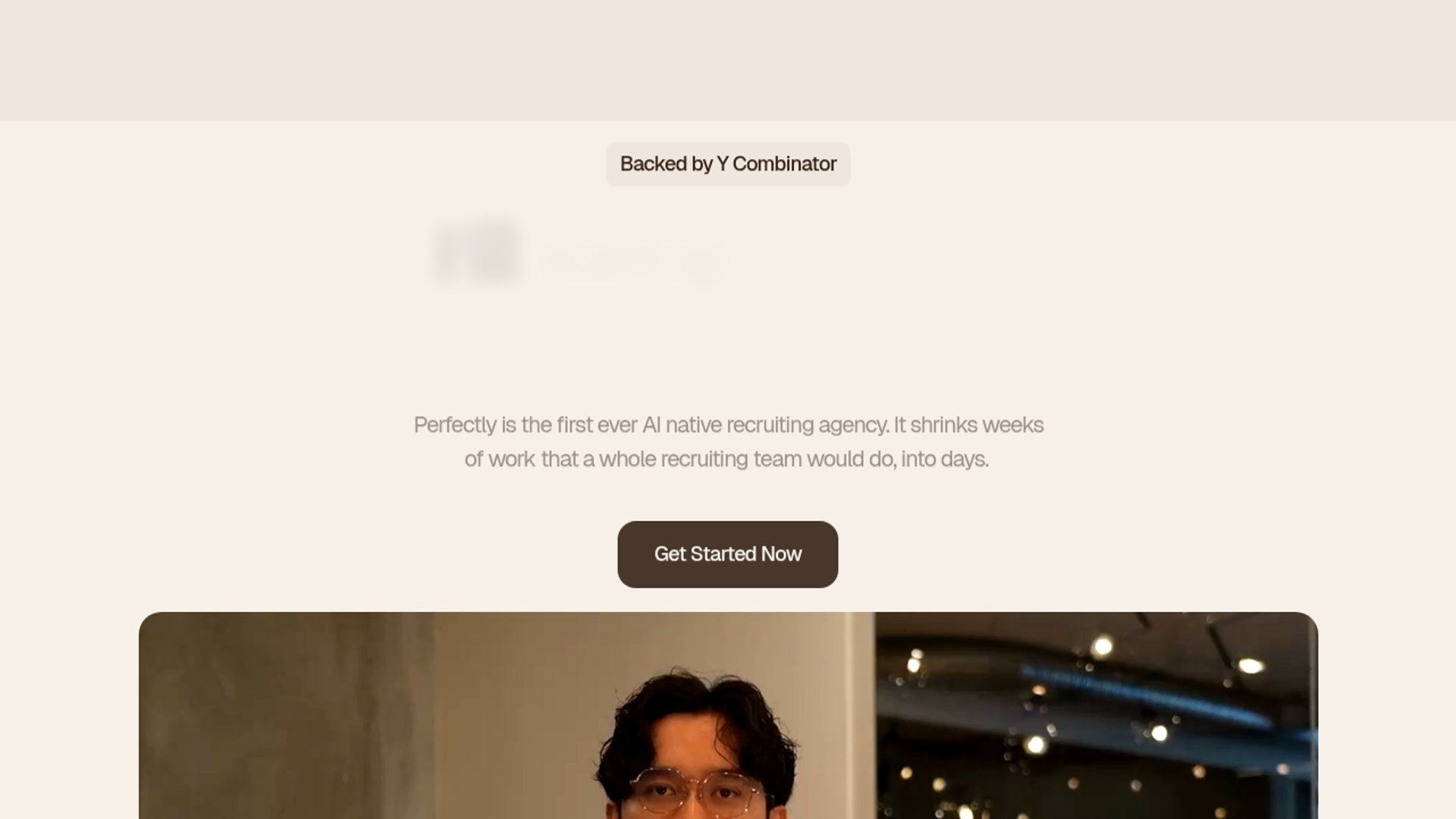Click the top beige header bar
Viewport: 1456px width, 819px height.
point(728,60)
